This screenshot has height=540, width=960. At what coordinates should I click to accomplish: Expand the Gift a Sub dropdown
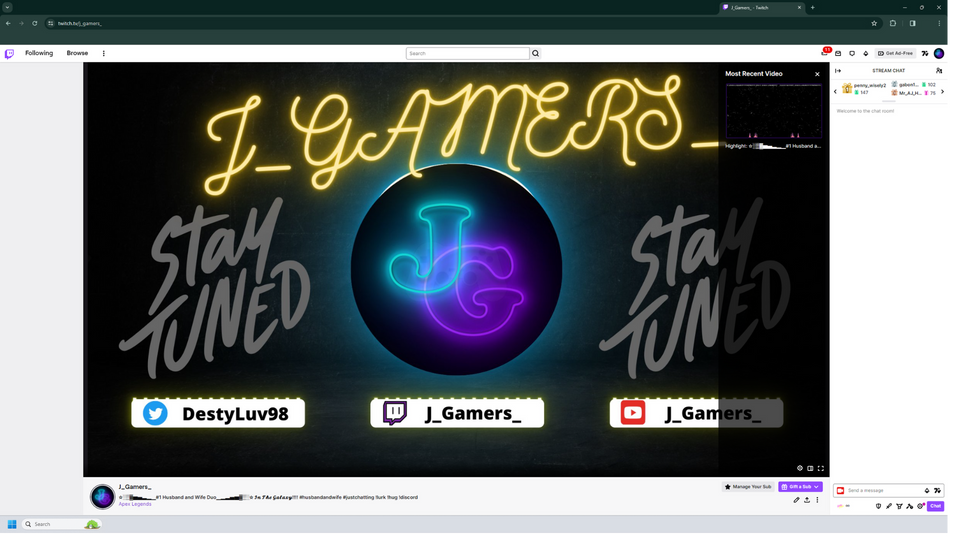click(x=817, y=487)
